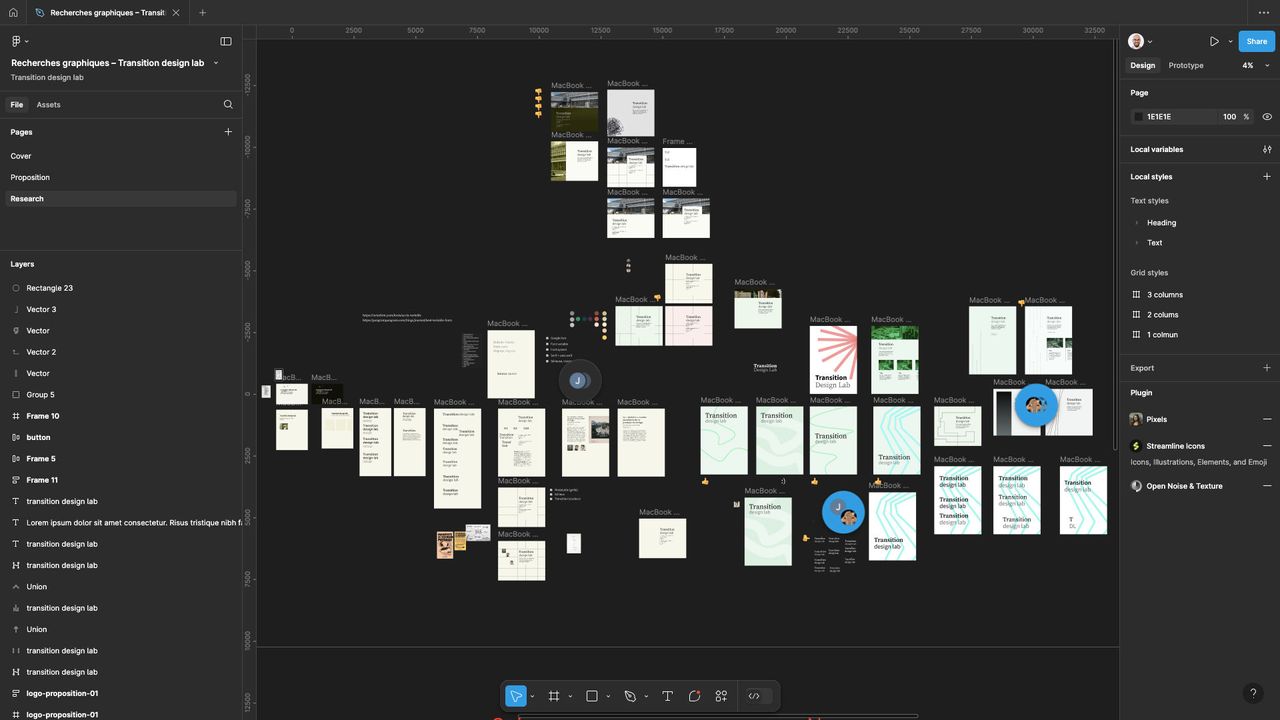Switch to the Prototype tab
Image resolution: width=1280 pixels, height=720 pixels.
click(x=1186, y=66)
